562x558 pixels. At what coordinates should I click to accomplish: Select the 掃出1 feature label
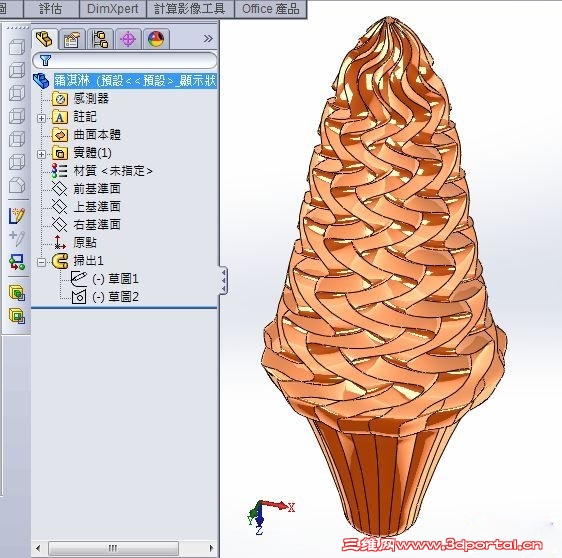(89, 261)
